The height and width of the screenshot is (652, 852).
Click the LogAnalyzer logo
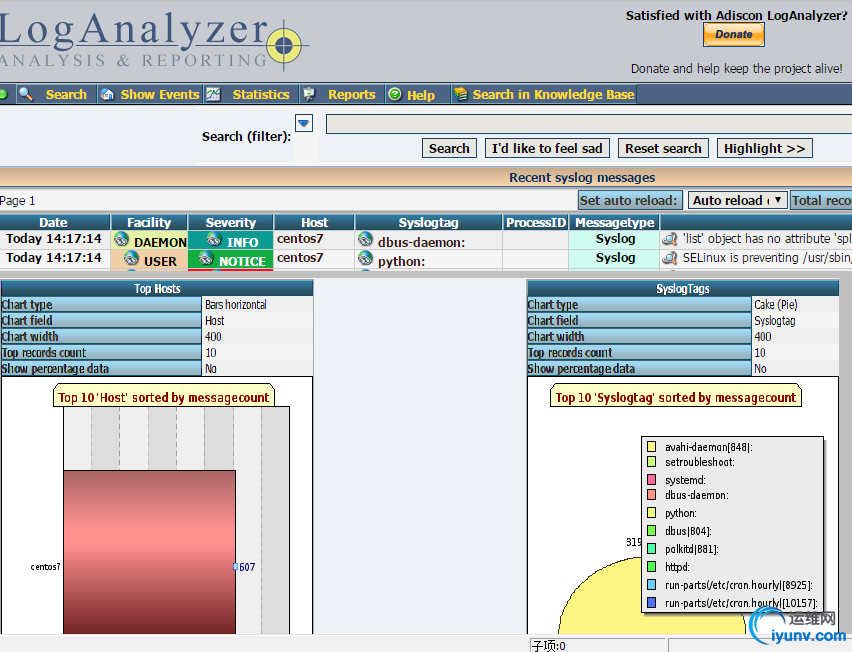(154, 41)
